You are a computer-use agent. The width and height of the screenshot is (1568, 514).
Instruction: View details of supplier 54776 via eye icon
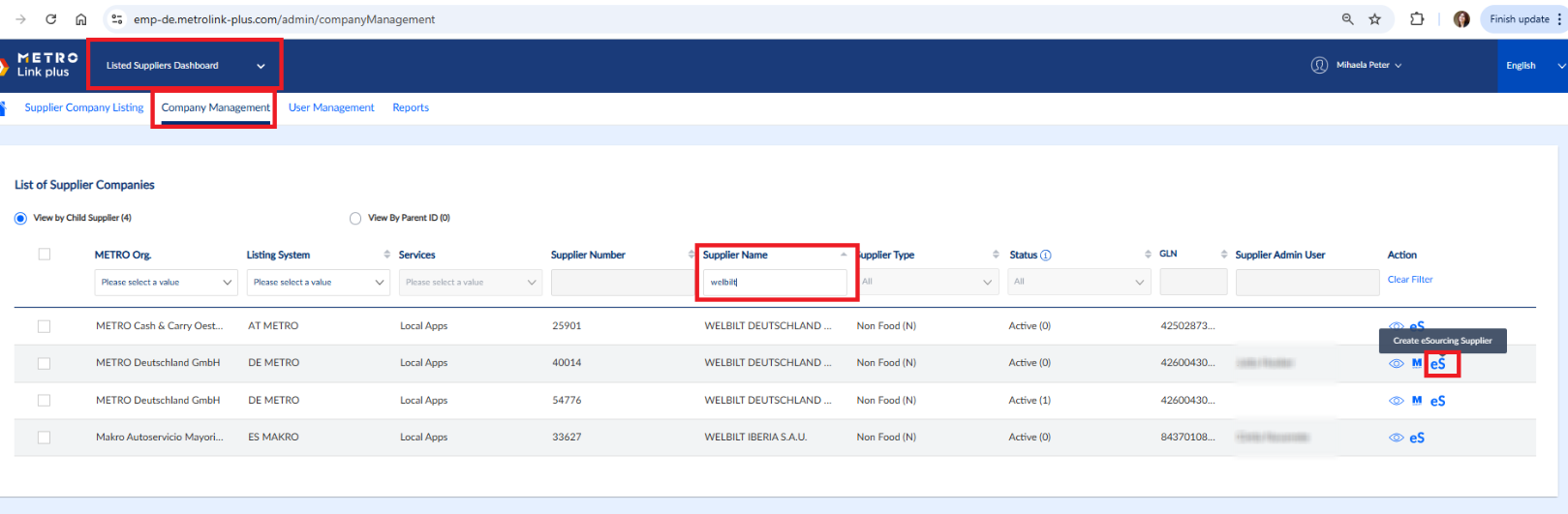(1396, 401)
